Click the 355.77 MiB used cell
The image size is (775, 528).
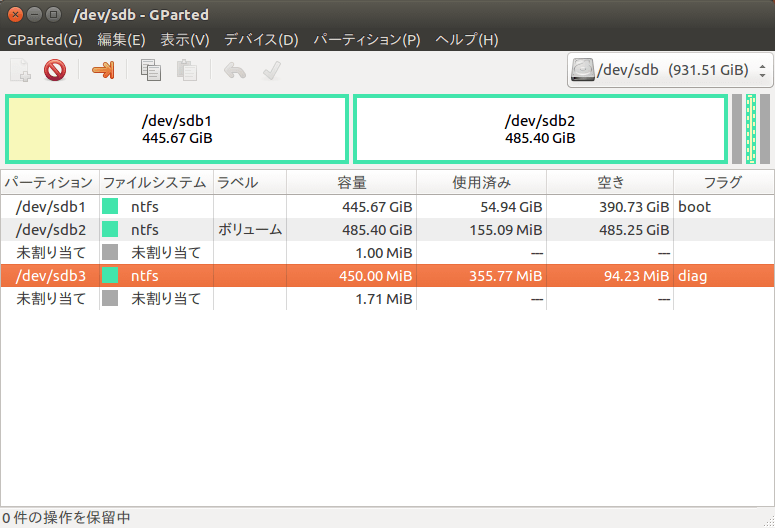(x=481, y=275)
